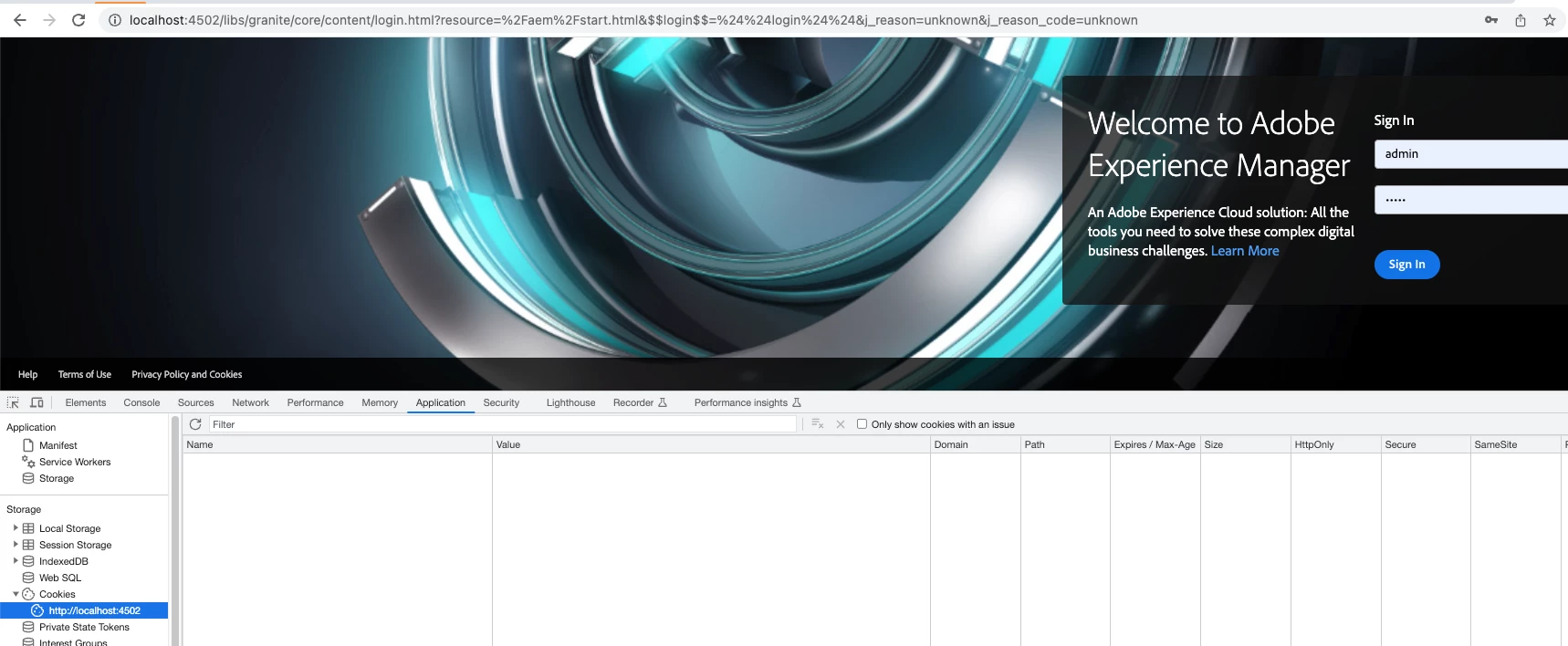The width and height of the screenshot is (1568, 646).
Task: Switch to the Sources tab
Action: tap(196, 402)
